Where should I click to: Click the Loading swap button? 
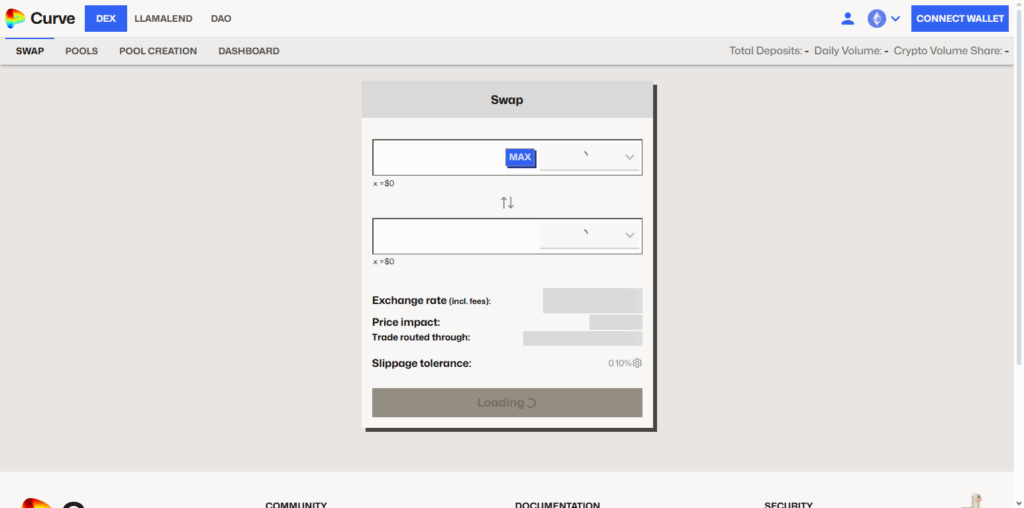click(x=507, y=402)
